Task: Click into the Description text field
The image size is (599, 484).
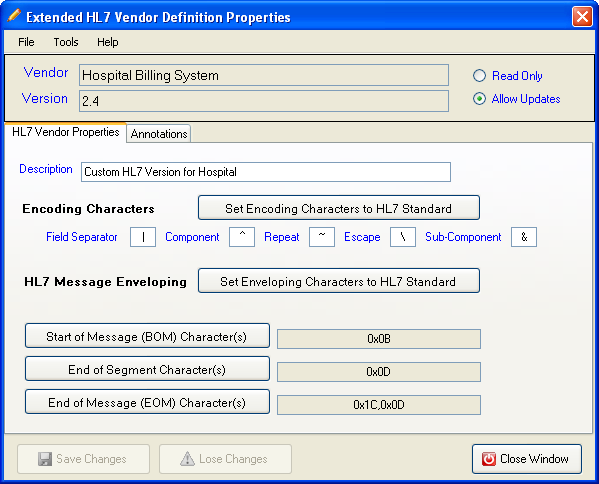Action: (x=266, y=172)
